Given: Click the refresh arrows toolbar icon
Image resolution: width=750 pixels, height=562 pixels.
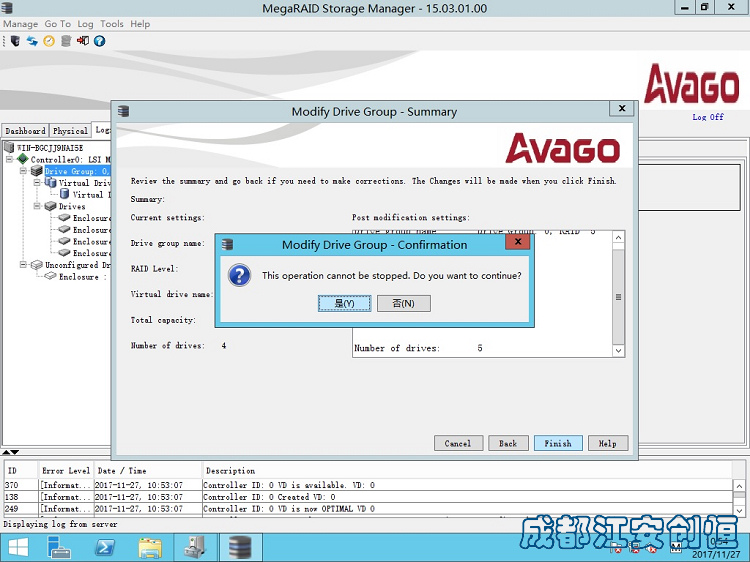Looking at the screenshot, I should [x=32, y=41].
